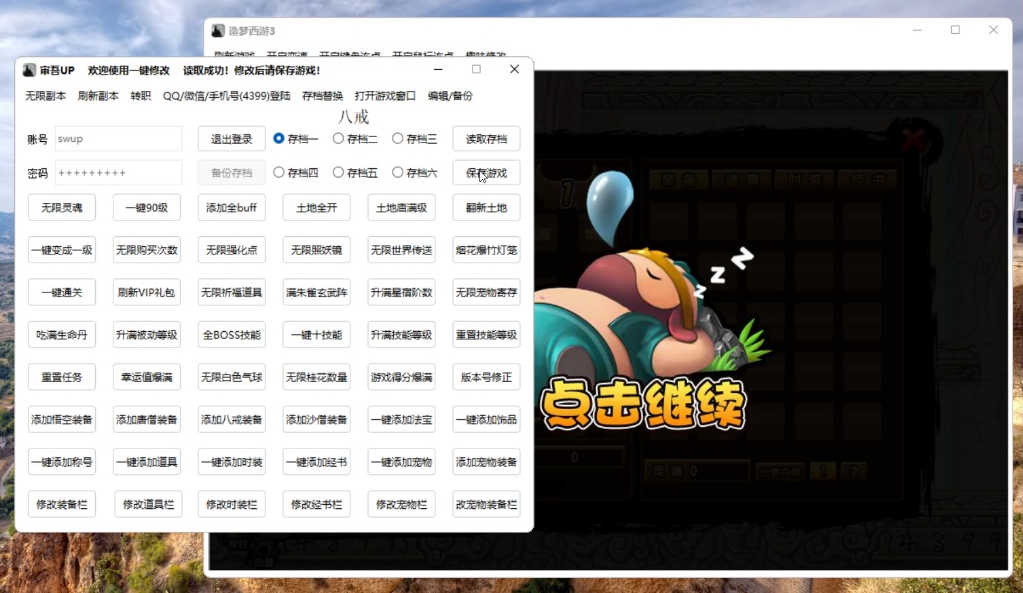
Task: Click the 一键添加宠物 button
Action: [x=401, y=462]
